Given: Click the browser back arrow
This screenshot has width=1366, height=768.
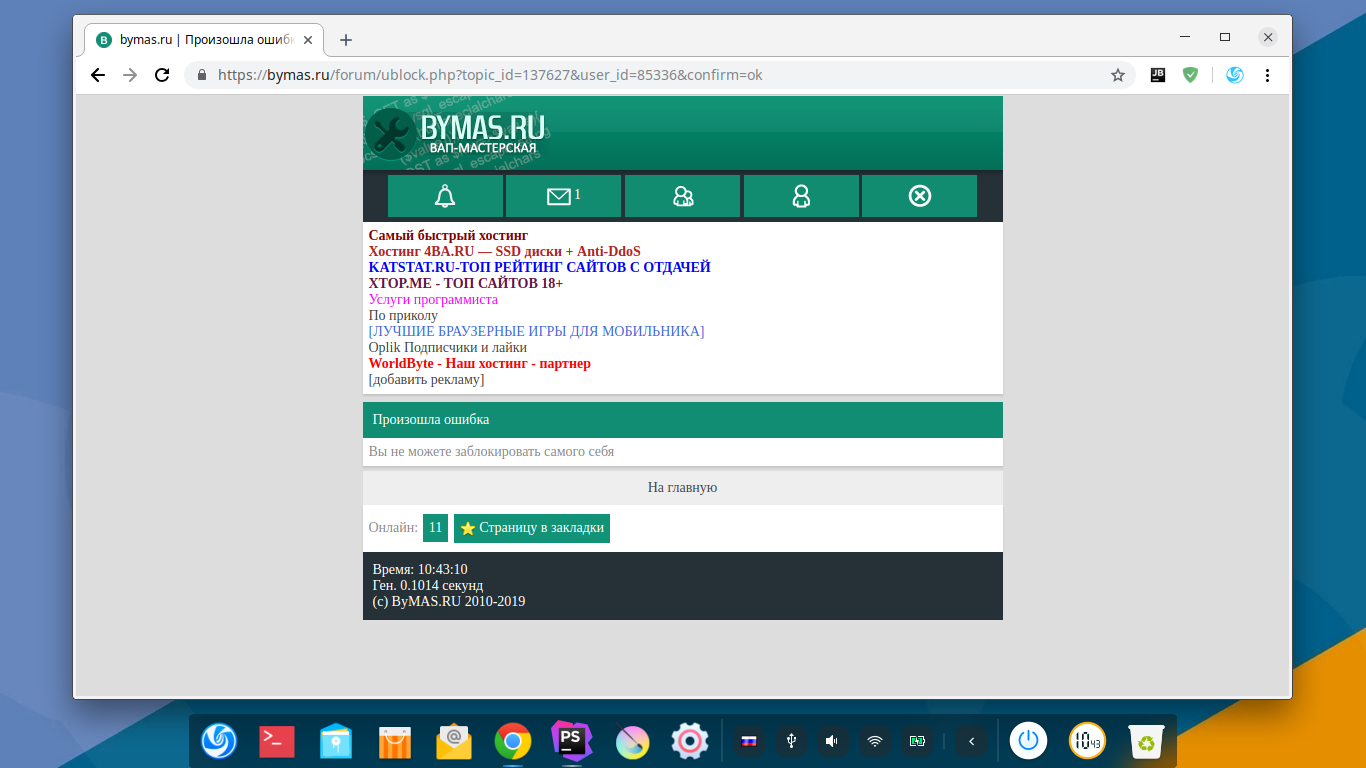Looking at the screenshot, I should [97, 75].
